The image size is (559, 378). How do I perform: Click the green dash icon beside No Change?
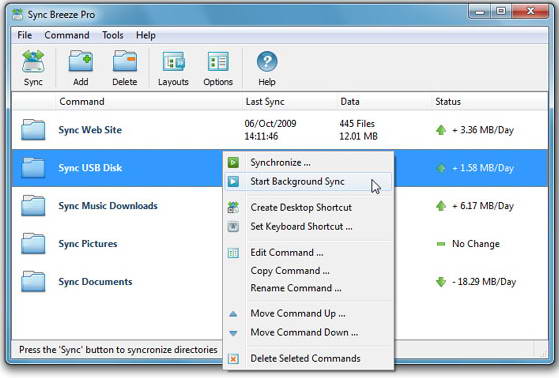coord(441,244)
